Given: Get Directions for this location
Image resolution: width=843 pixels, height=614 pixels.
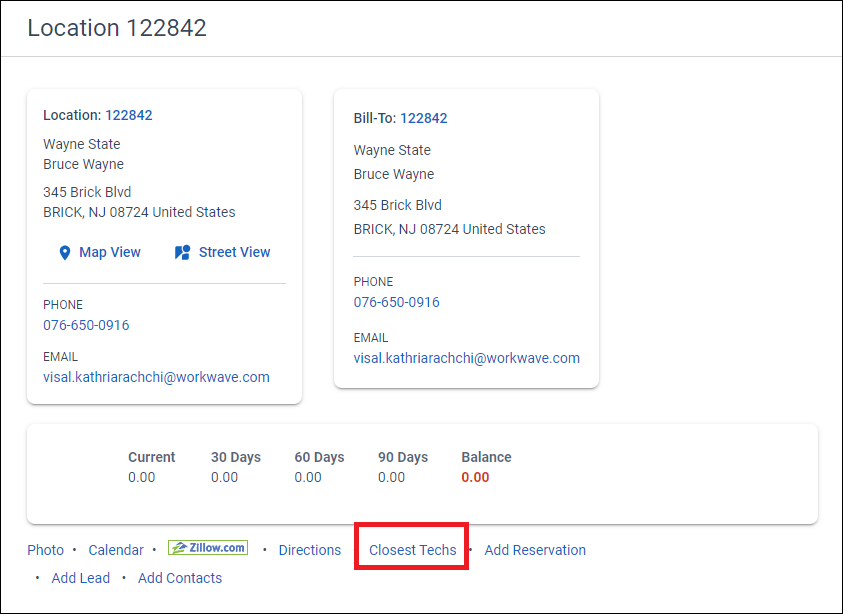Looking at the screenshot, I should click(309, 549).
